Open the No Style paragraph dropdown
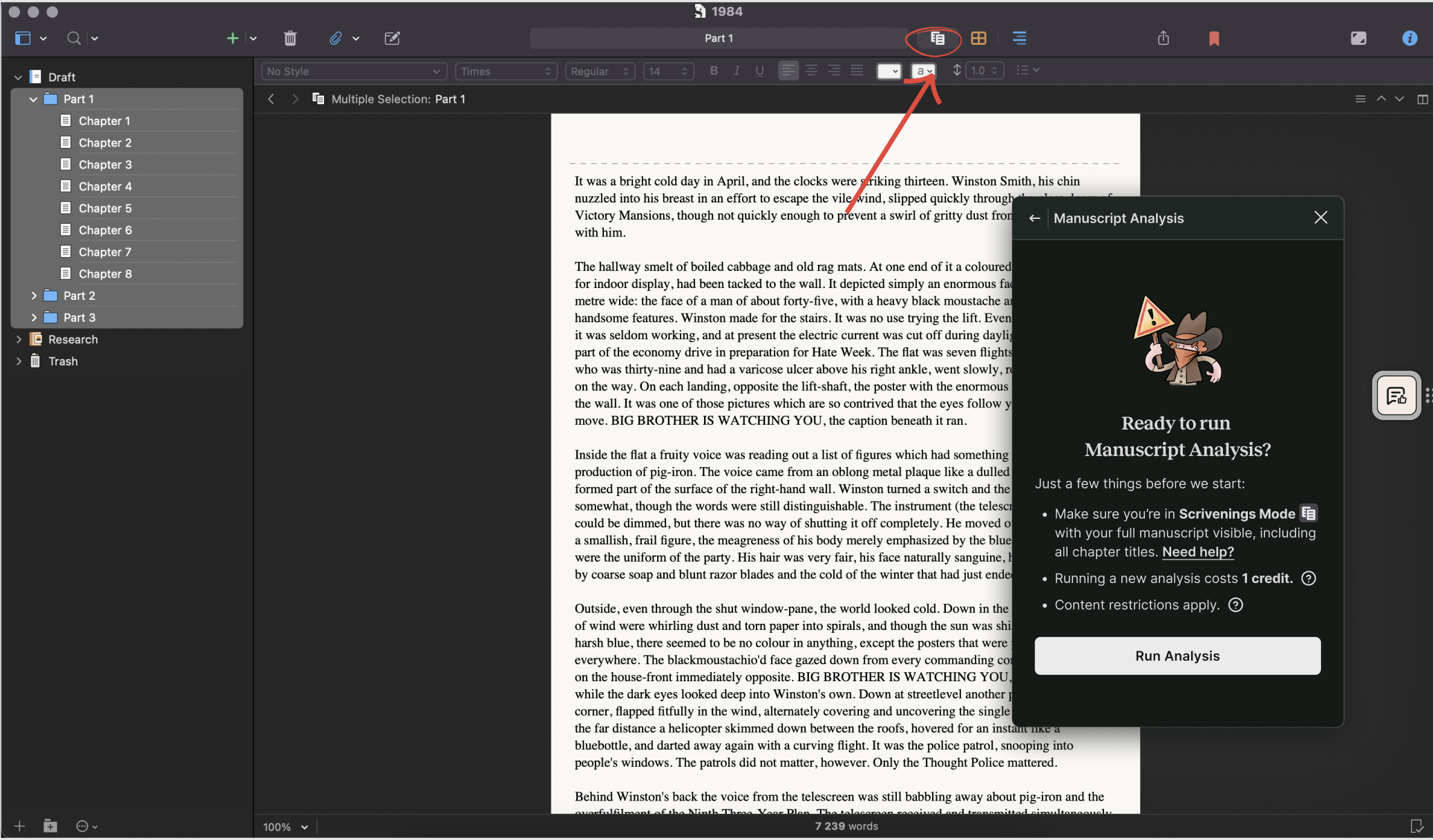 [354, 71]
